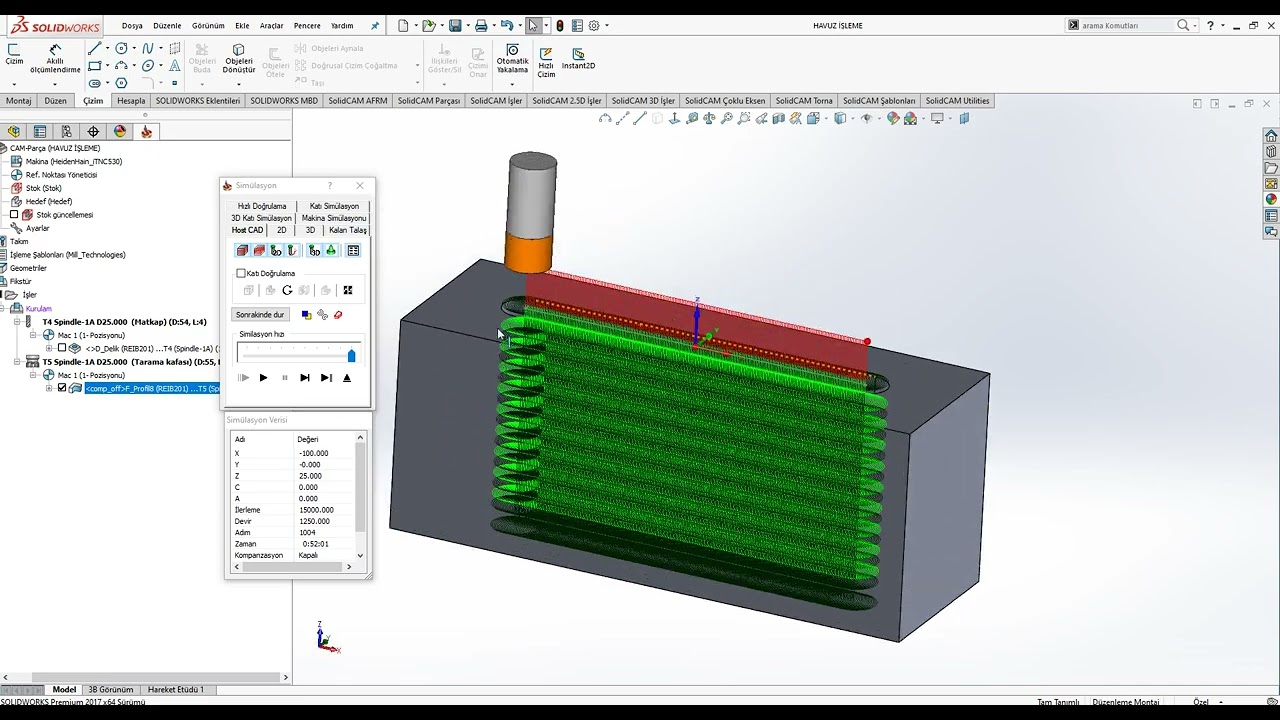Click the Rebuild traffic light icon
Screen dimensions: 1280x720
560,26
